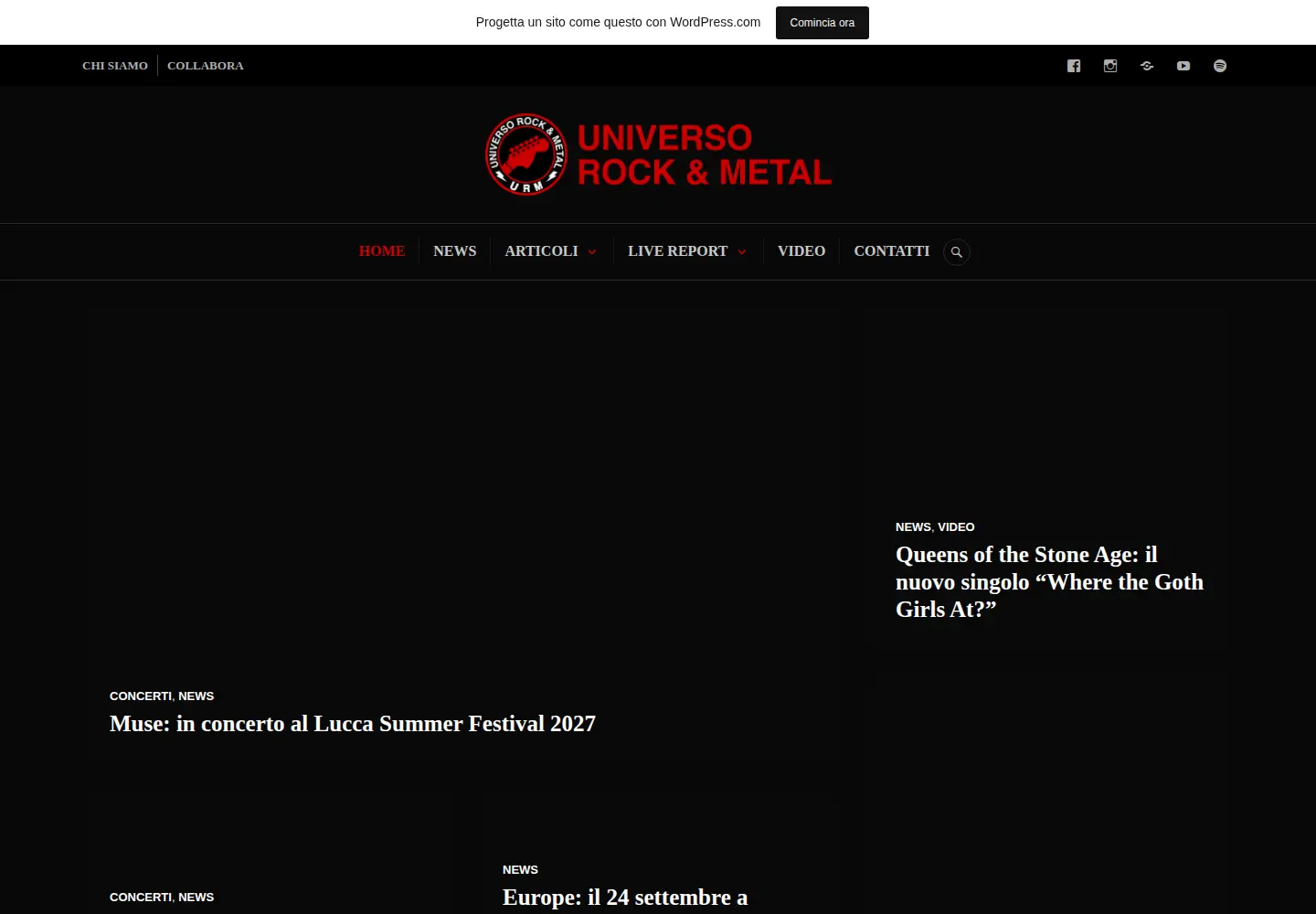Go to the Home menu item
This screenshot has height=914, width=1316.
[382, 251]
